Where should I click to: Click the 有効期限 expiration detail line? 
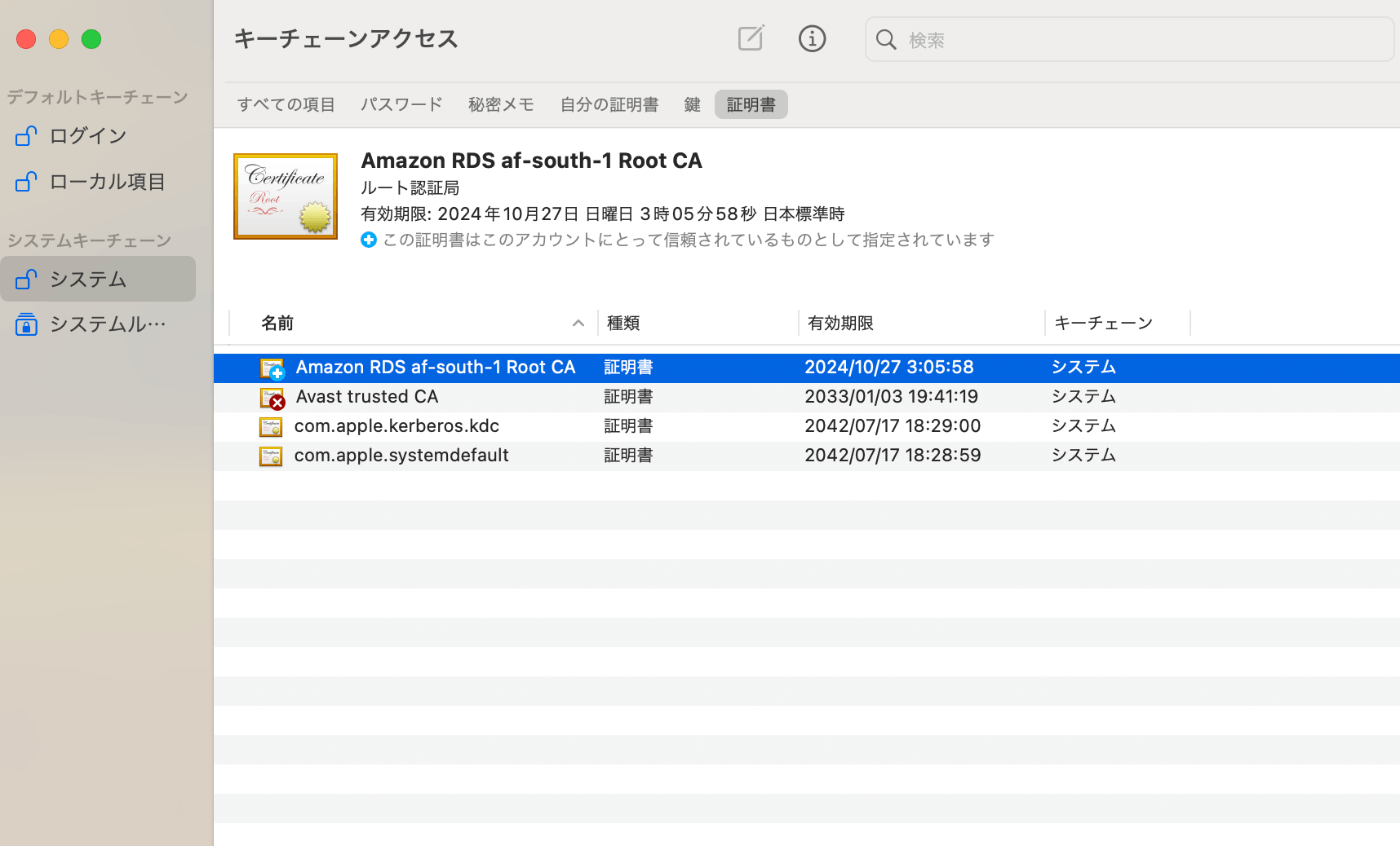point(603,214)
